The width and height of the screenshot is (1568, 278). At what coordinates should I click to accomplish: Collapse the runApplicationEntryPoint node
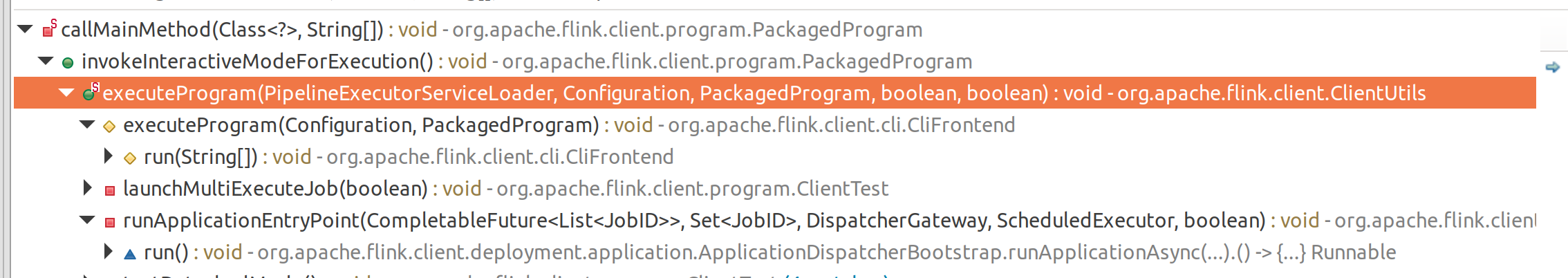click(x=87, y=220)
